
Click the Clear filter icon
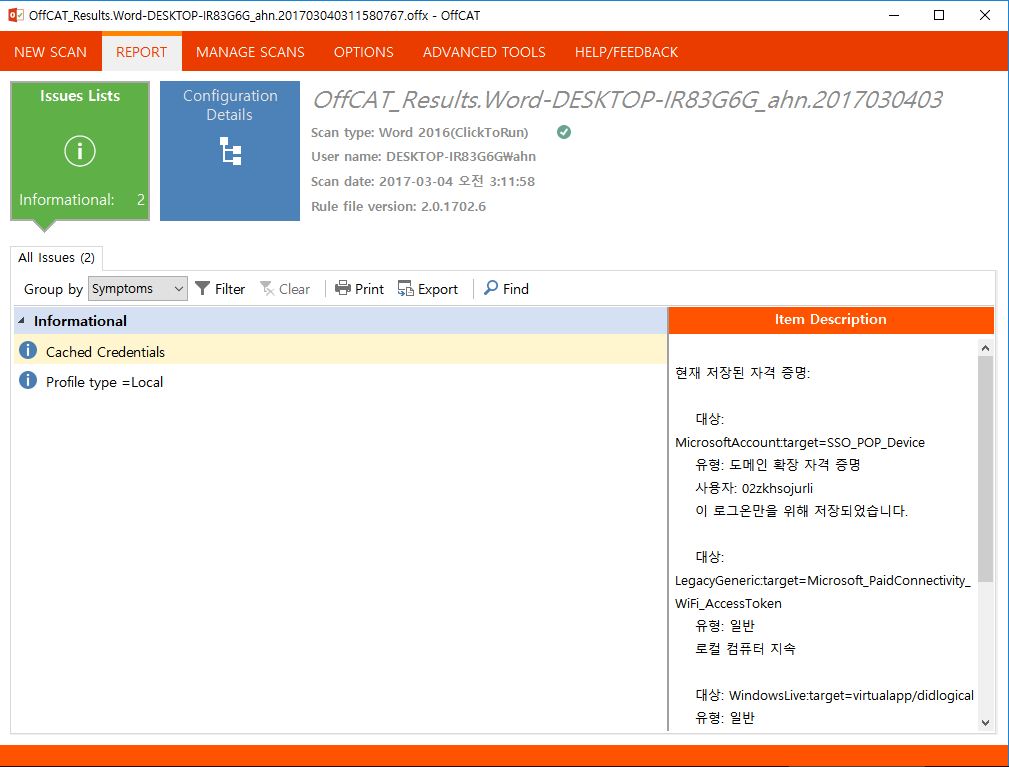coord(267,288)
